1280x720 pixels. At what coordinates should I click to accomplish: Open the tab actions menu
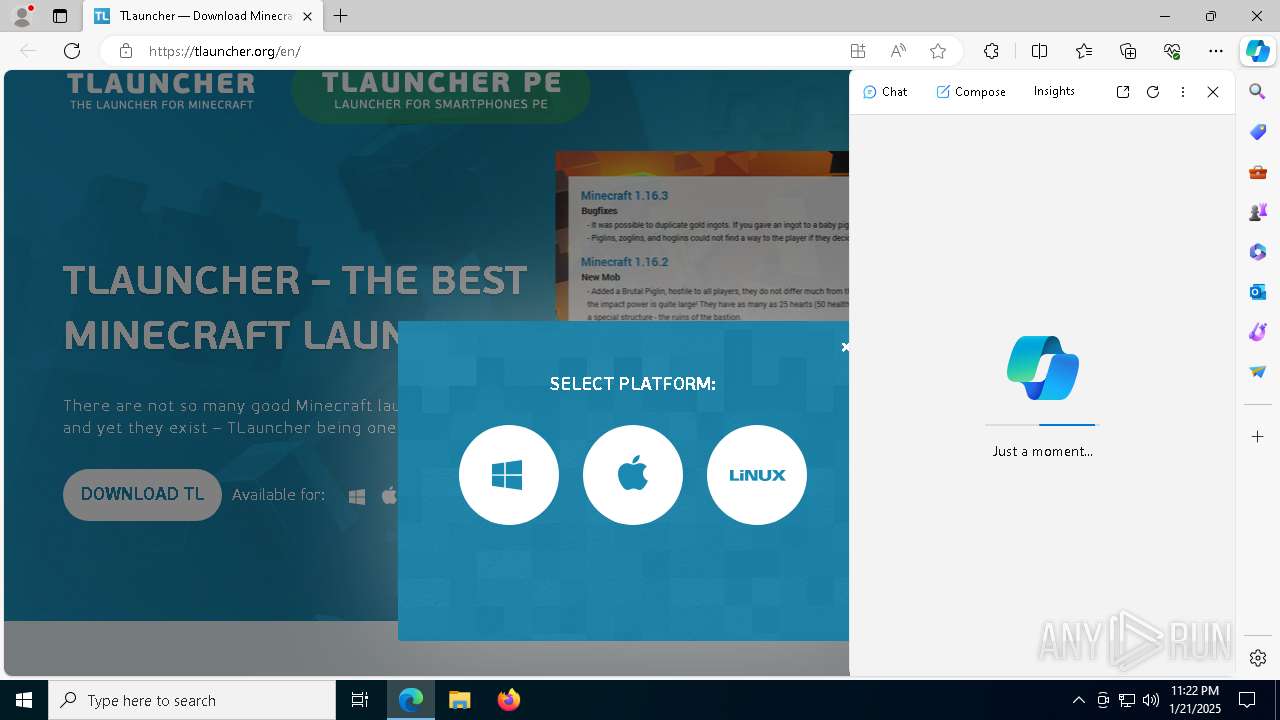[60, 16]
